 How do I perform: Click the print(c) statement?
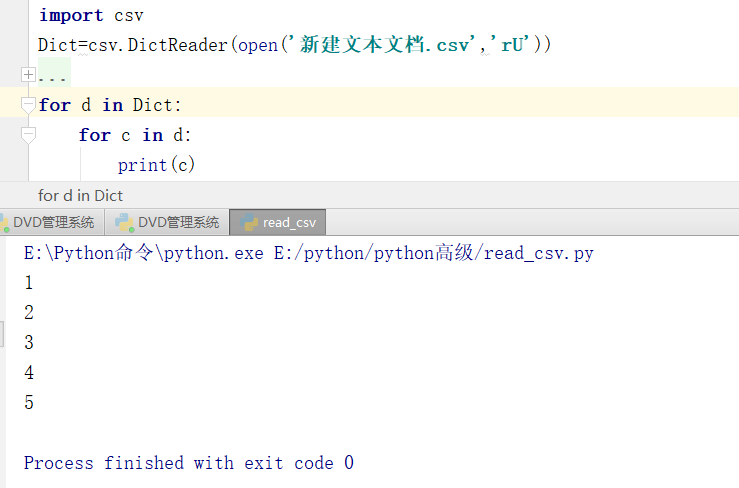[x=156, y=165]
